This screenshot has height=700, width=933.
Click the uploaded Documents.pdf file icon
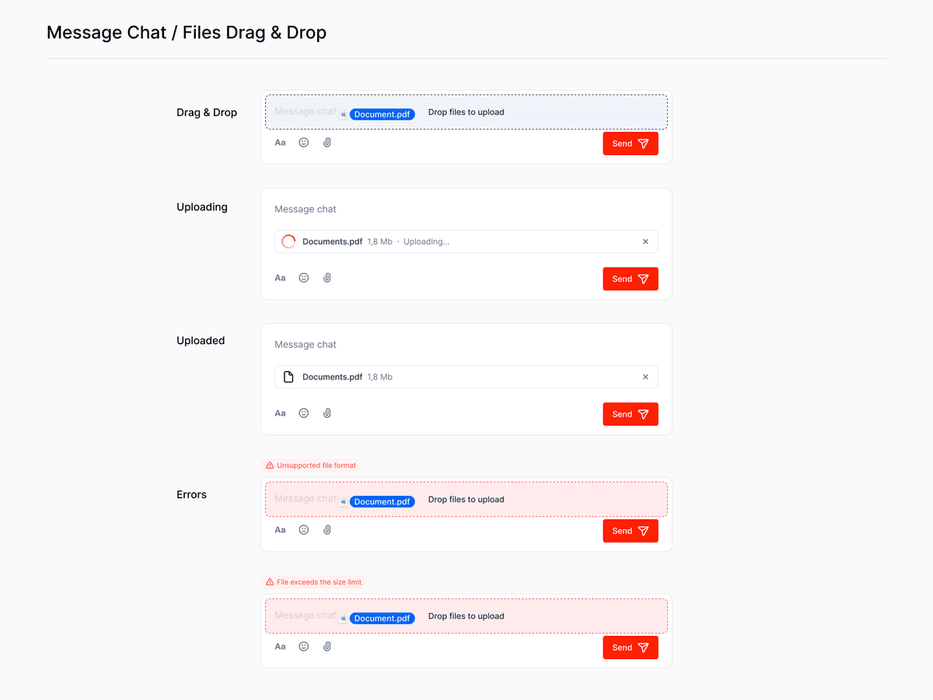(289, 377)
